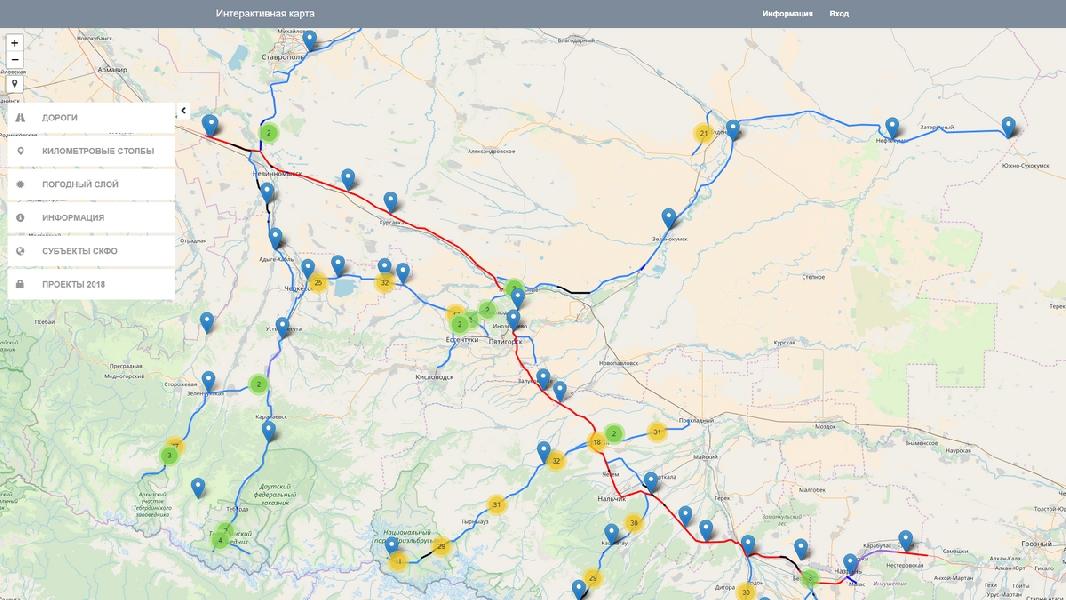Open the yellow cluster marker numbered 21
This screenshot has width=1066, height=600.
[704, 133]
